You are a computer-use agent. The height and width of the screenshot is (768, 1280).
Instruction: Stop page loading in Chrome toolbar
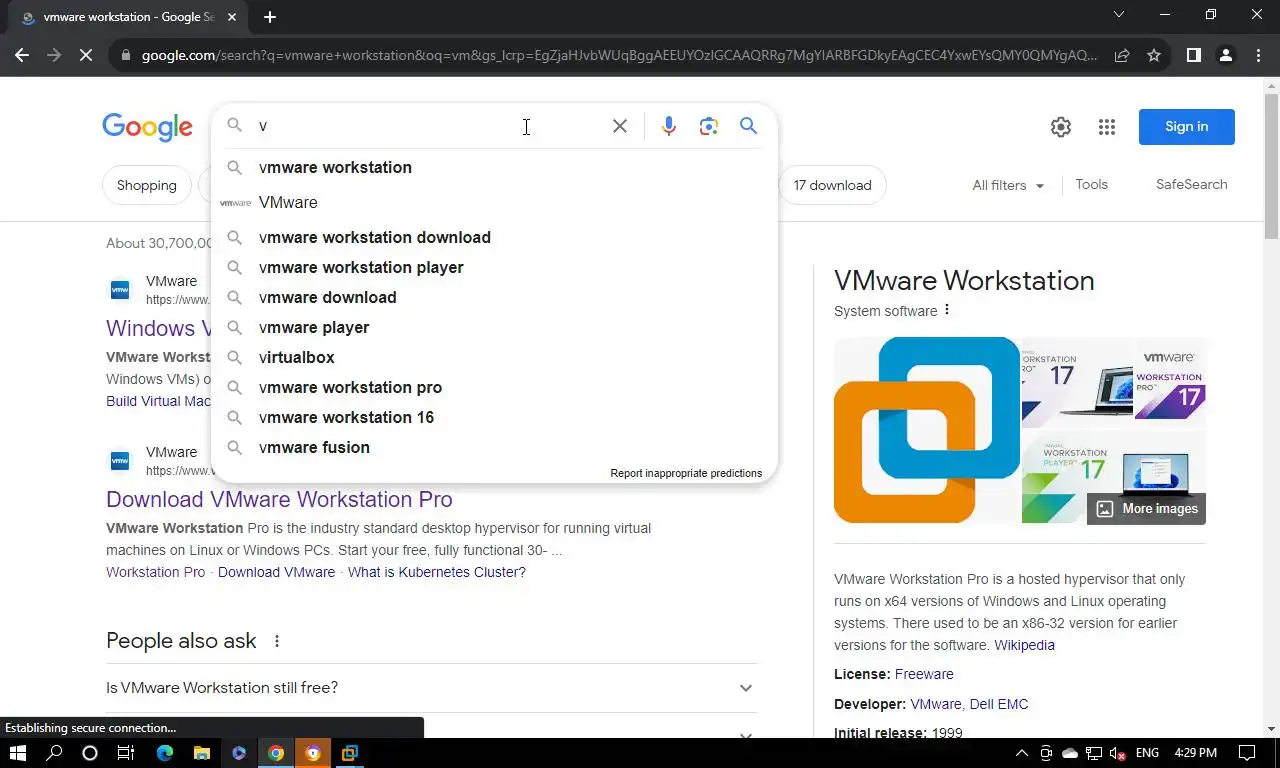pyautogui.click(x=86, y=55)
